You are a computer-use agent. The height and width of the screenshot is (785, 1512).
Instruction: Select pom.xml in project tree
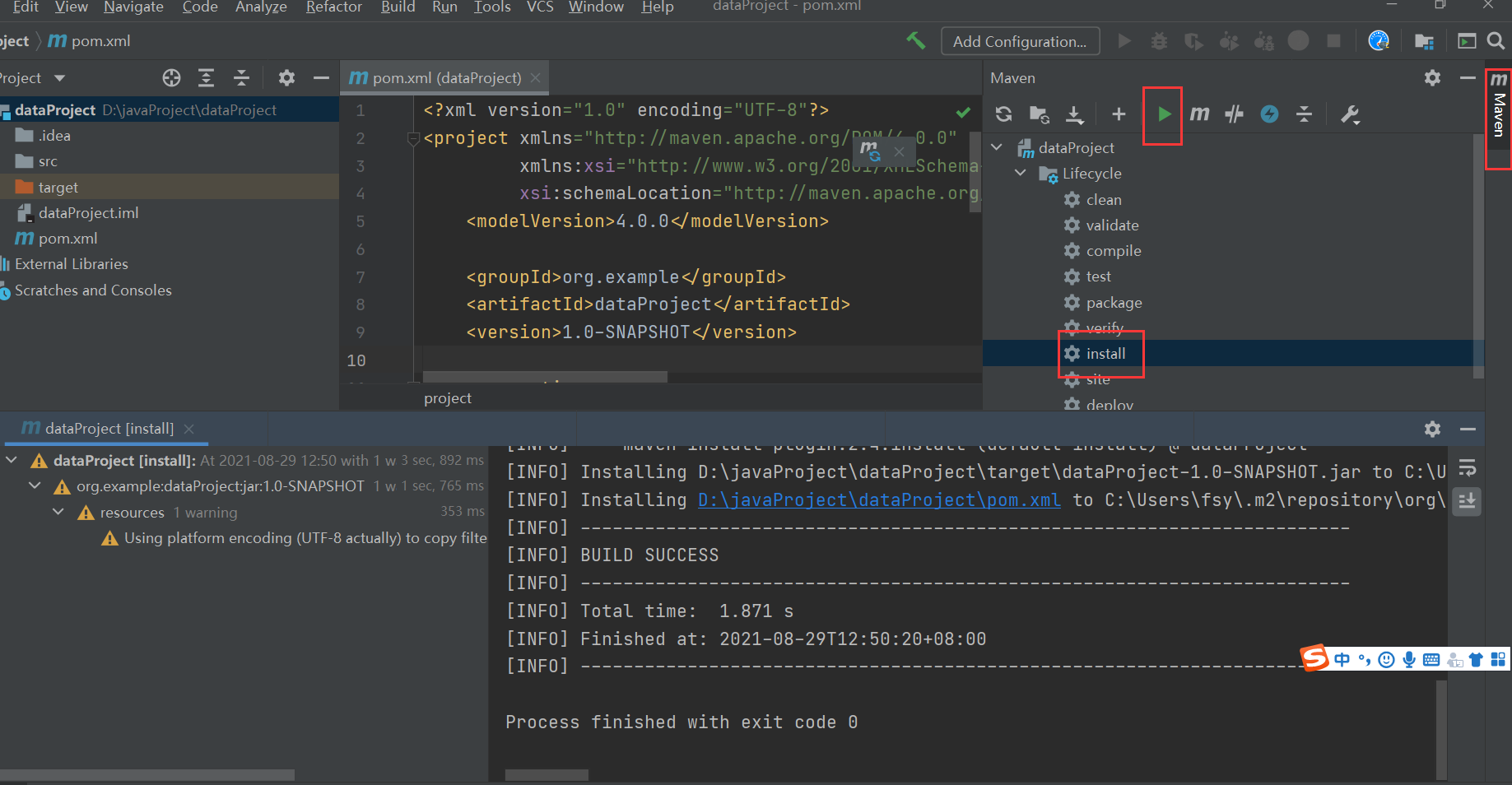[x=67, y=238]
